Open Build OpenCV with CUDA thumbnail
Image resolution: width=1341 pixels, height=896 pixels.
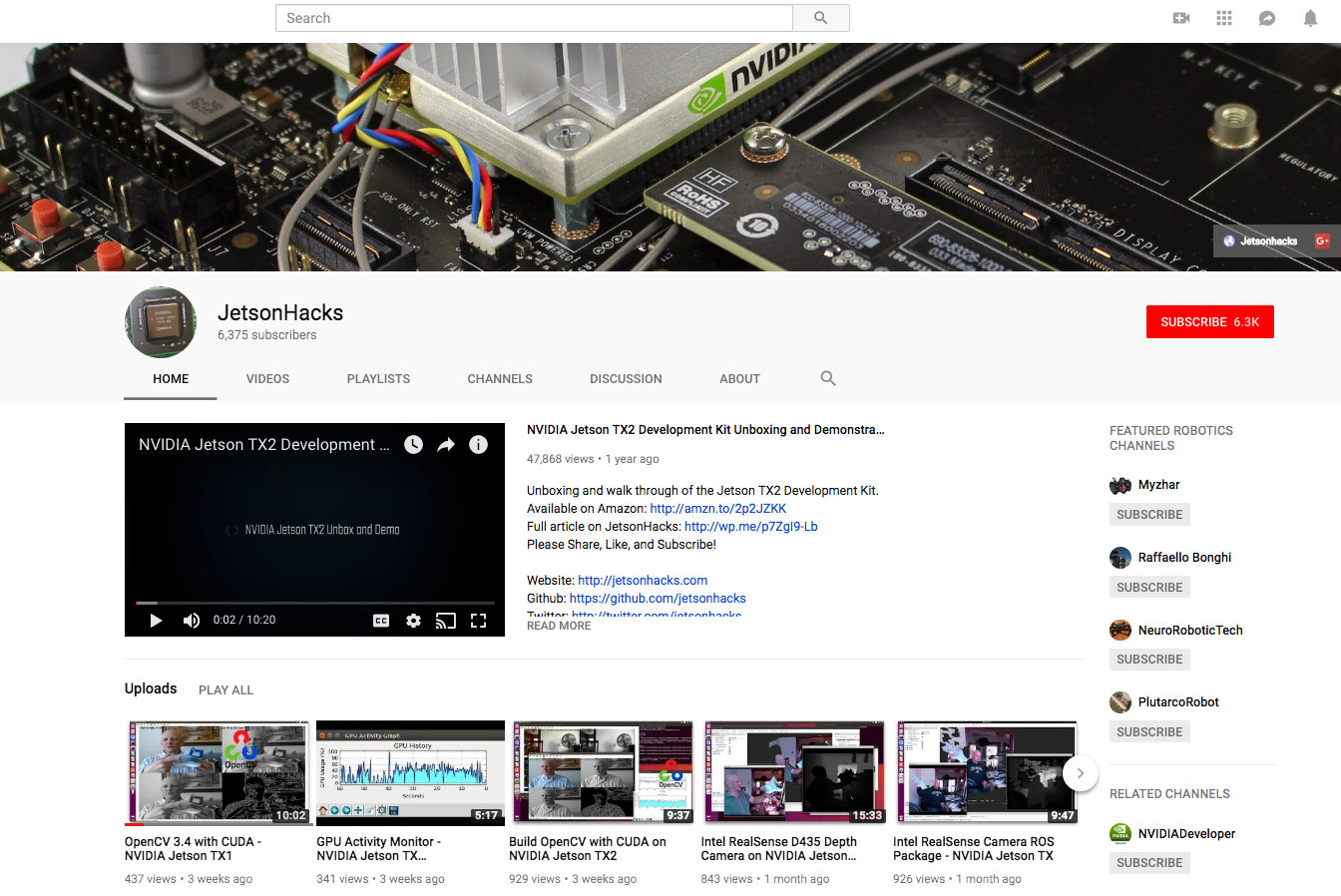point(602,772)
